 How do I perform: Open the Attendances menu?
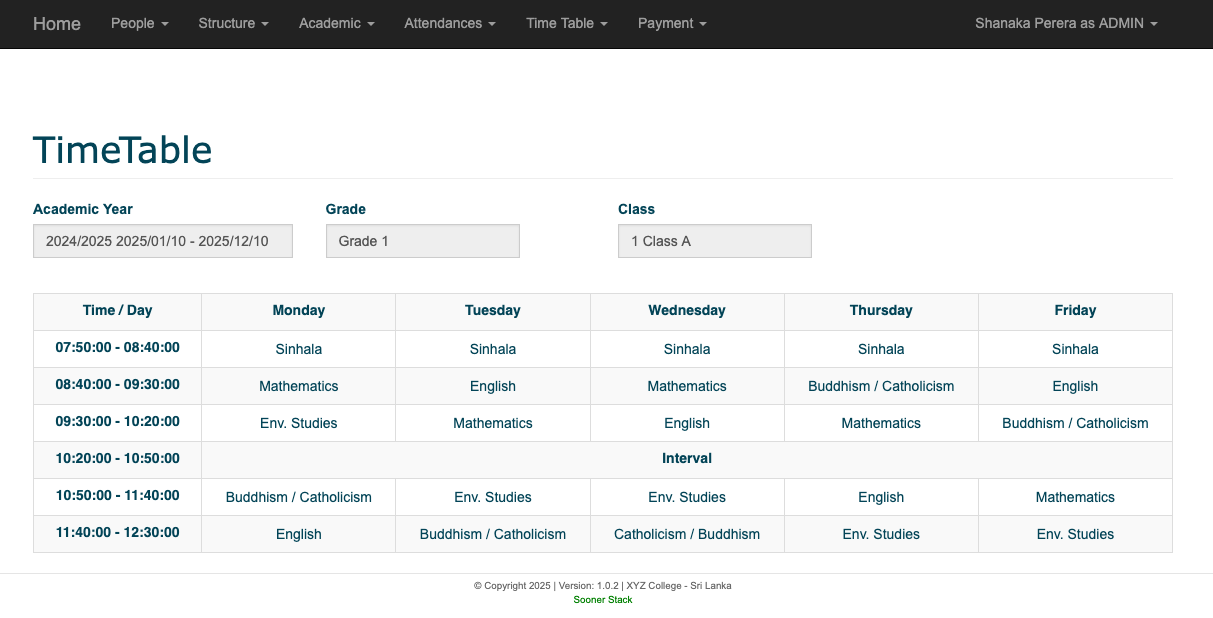pyautogui.click(x=449, y=24)
